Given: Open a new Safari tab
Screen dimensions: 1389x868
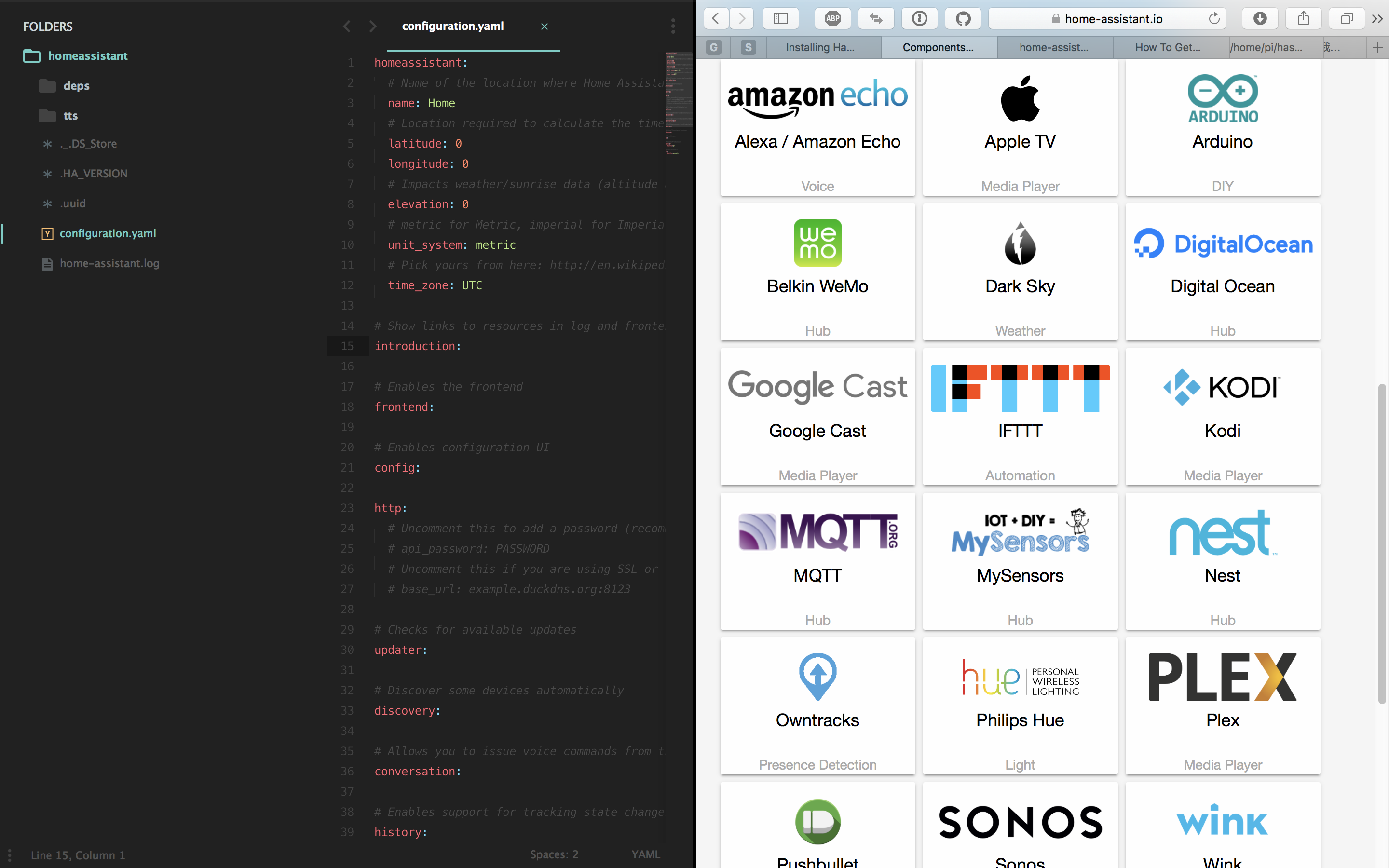Looking at the screenshot, I should coord(1377,48).
